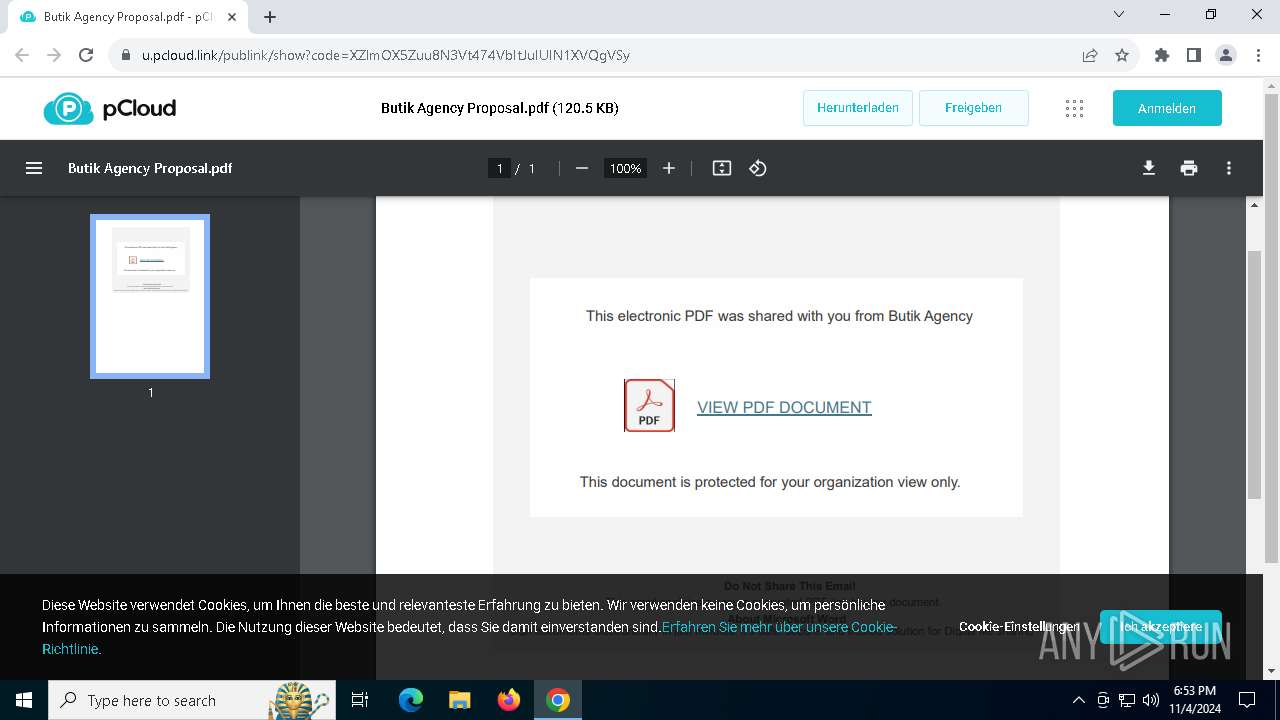Click the Freigeben button
The width and height of the screenshot is (1280, 720).
973,108
